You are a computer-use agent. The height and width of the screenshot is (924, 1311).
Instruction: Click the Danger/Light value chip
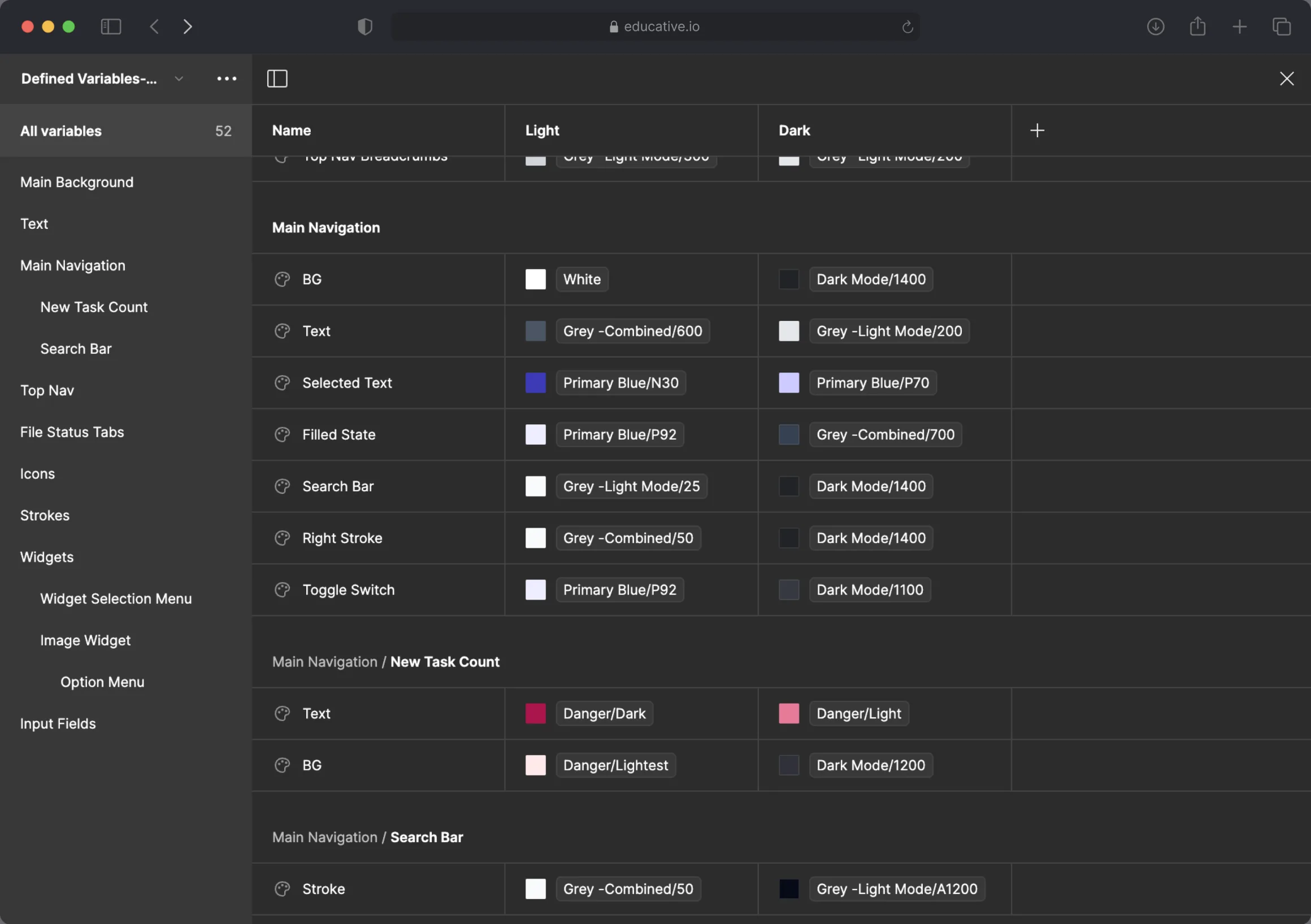click(x=858, y=714)
